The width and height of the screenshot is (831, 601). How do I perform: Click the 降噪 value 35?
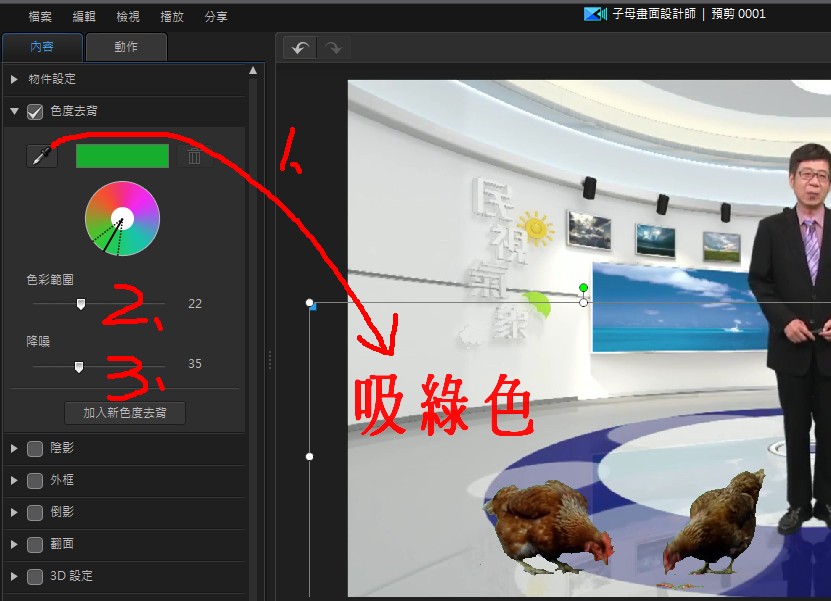point(195,364)
